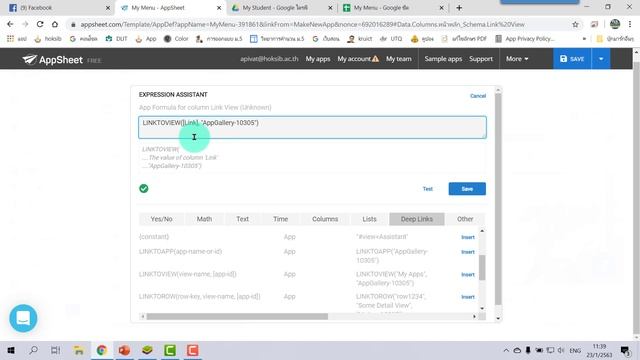Open the DUT bookmark
Screen dimensions: 640x360
(117, 39)
